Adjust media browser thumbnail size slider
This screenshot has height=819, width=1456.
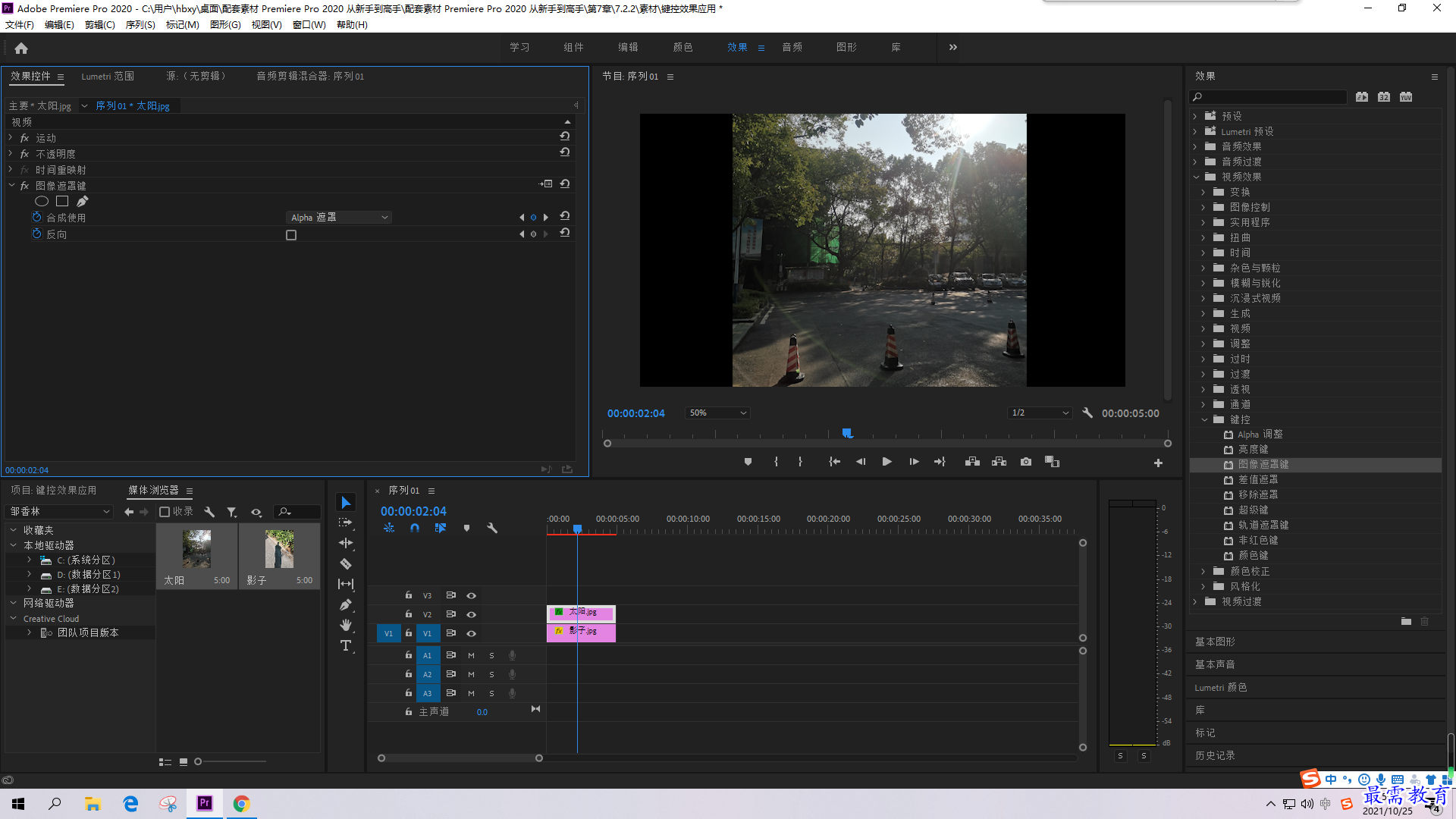[x=199, y=761]
